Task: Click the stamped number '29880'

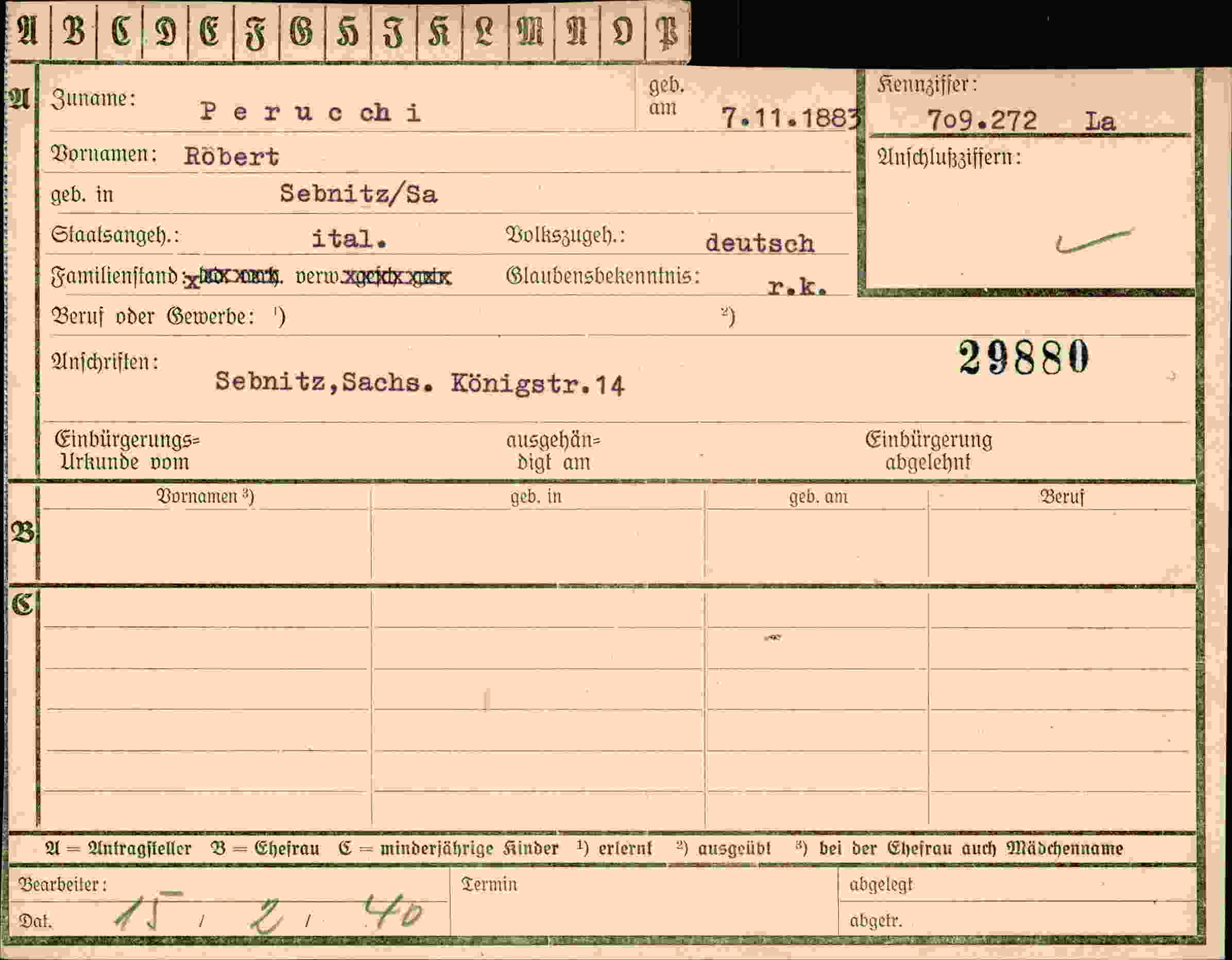Action: [x=1024, y=357]
